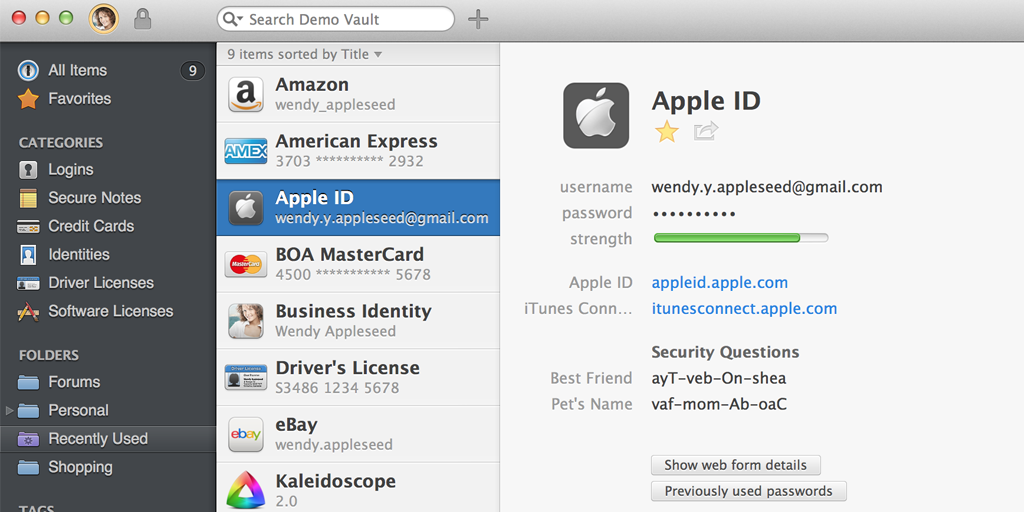Click the eBay logo icon in list
1024x512 pixels.
246,434
